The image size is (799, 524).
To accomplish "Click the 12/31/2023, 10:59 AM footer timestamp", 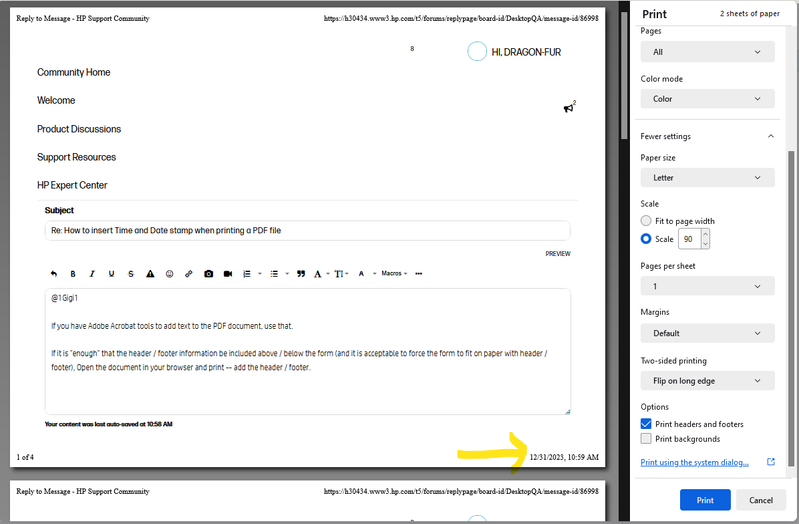I will pyautogui.click(x=564, y=457).
